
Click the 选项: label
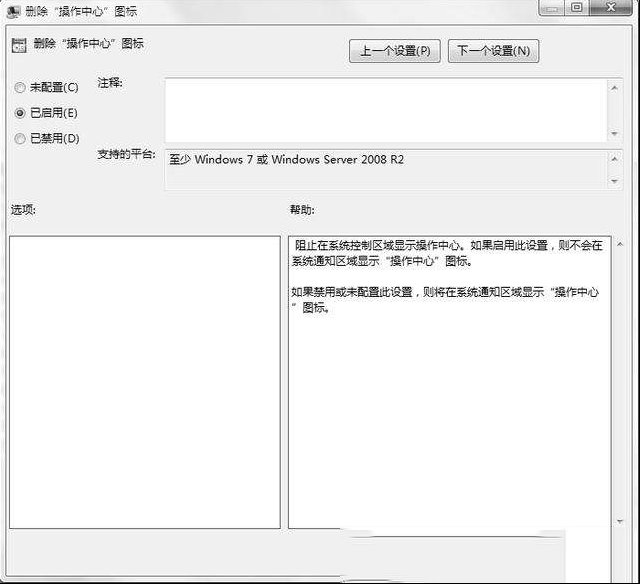[23, 210]
